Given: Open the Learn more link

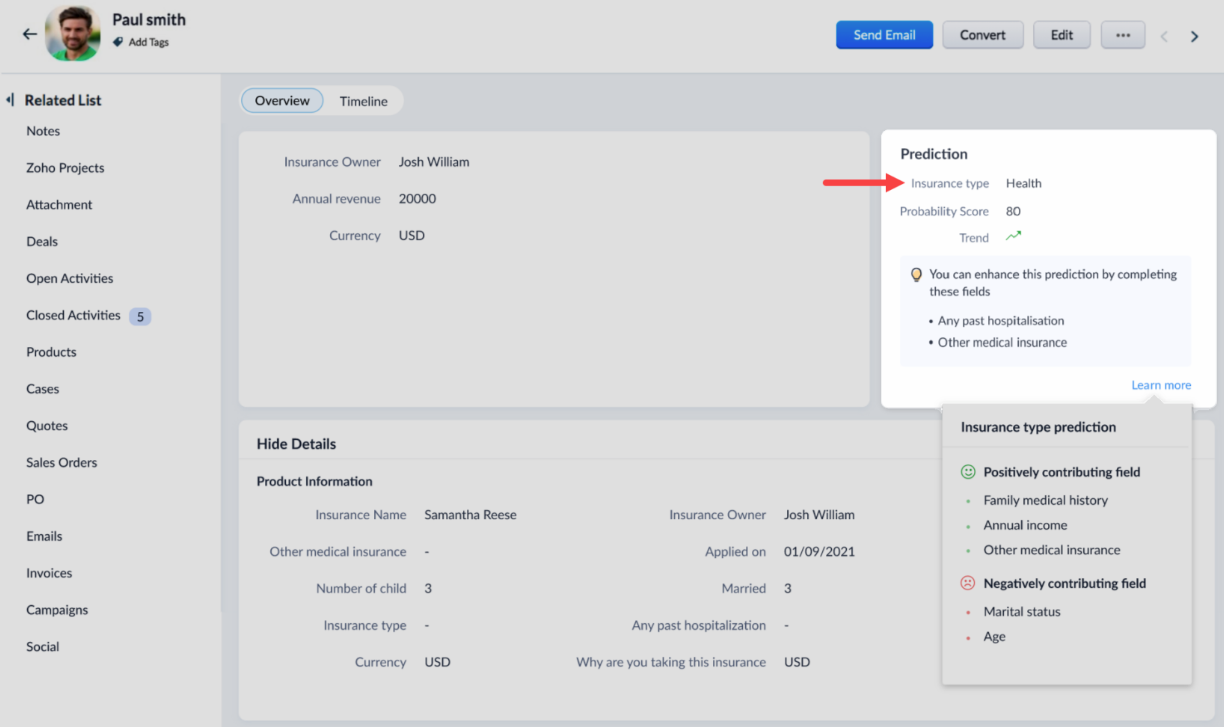Looking at the screenshot, I should click(x=1161, y=385).
